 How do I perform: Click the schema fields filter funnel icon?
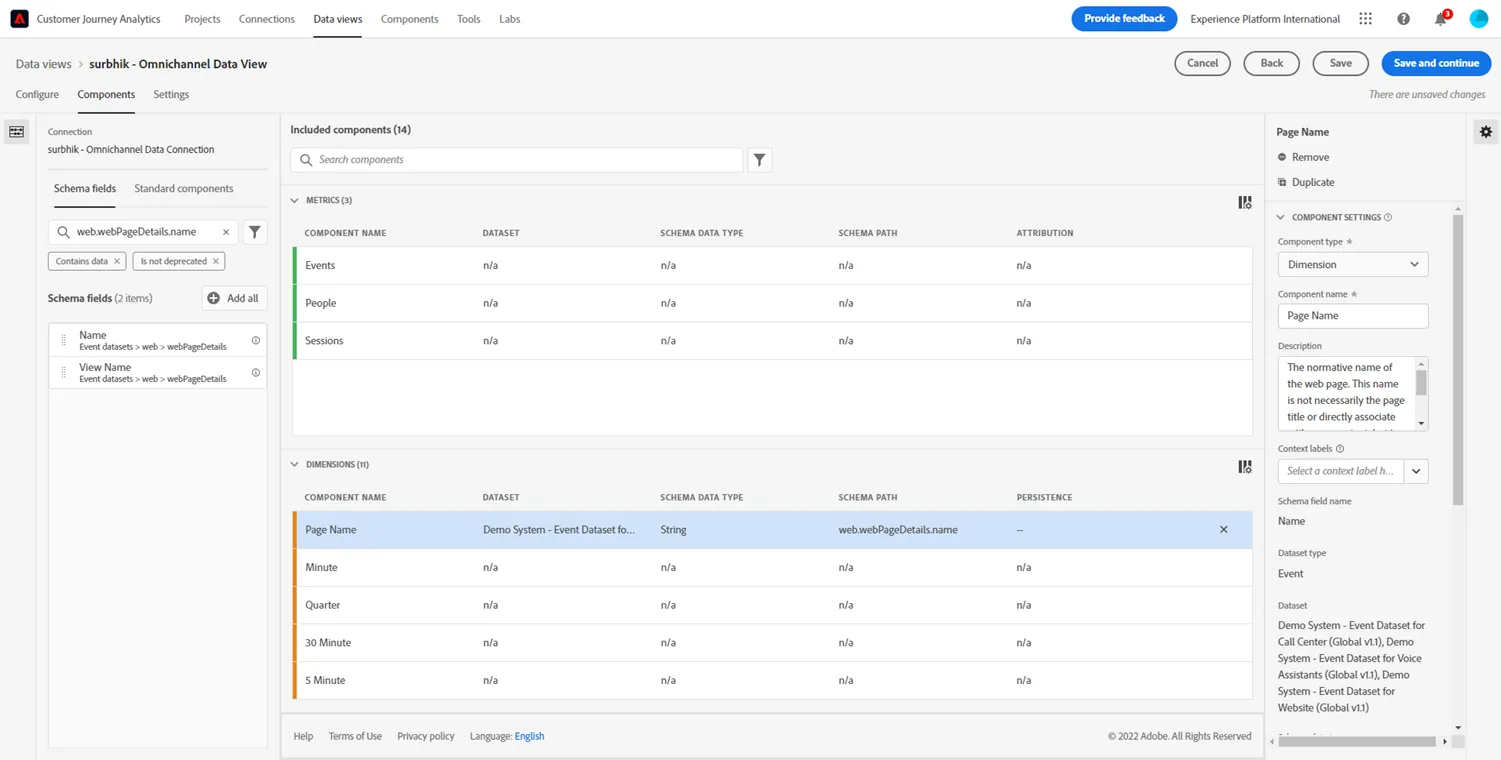click(255, 232)
